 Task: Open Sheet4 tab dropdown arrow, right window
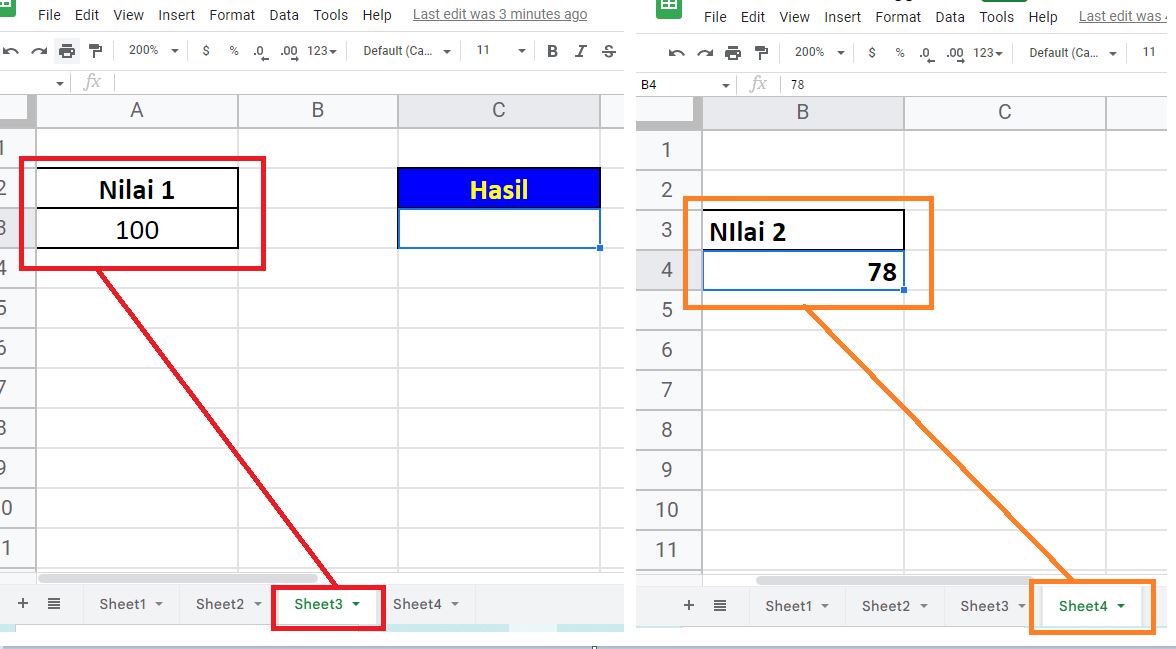1121,605
